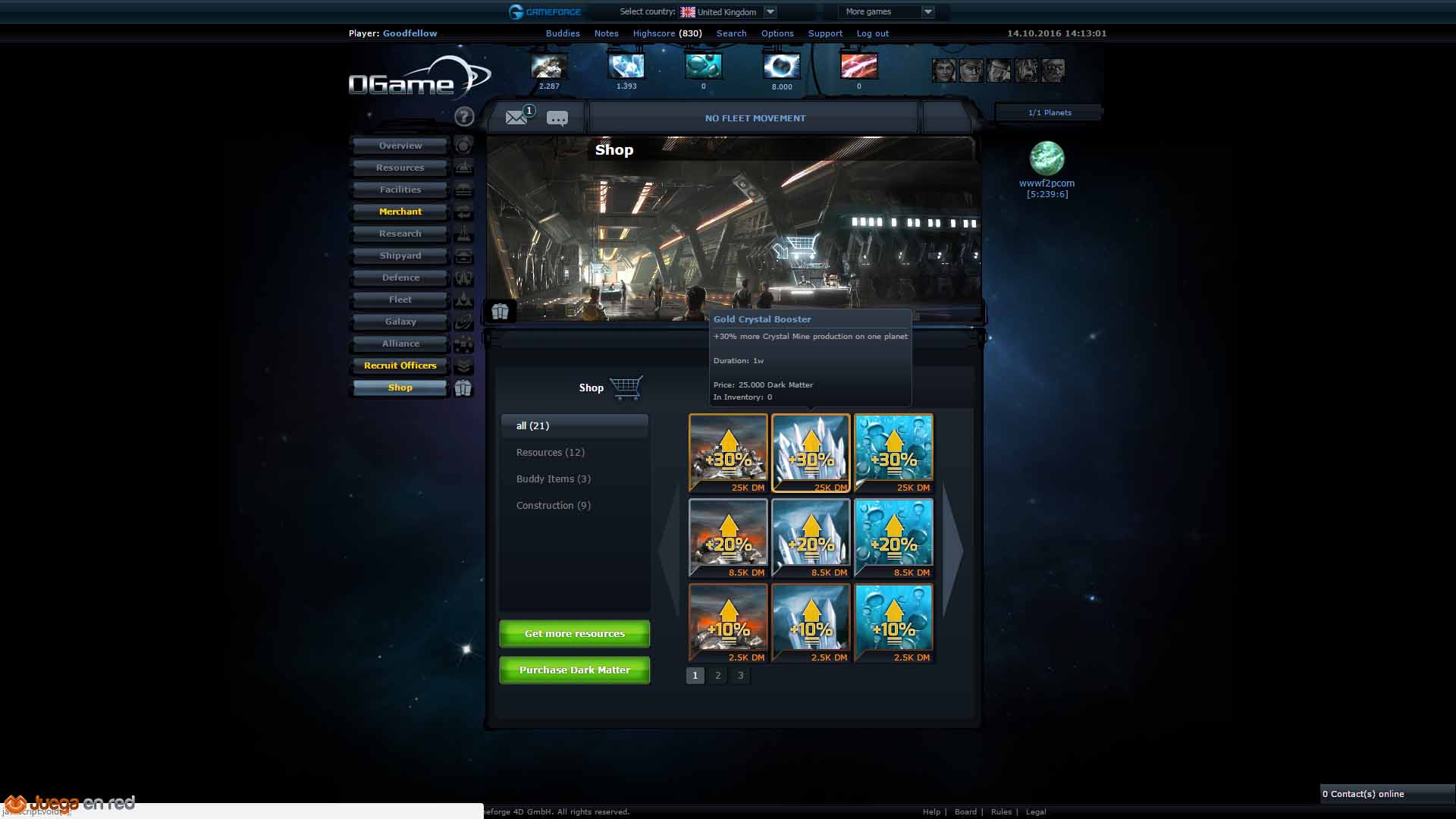Click the first officer portrait
1456x819 pixels.
click(943, 70)
